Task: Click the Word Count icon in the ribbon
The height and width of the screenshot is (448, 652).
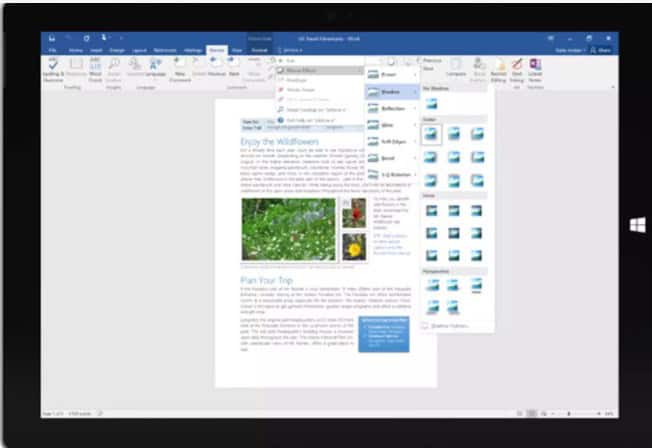Action: 95,70
